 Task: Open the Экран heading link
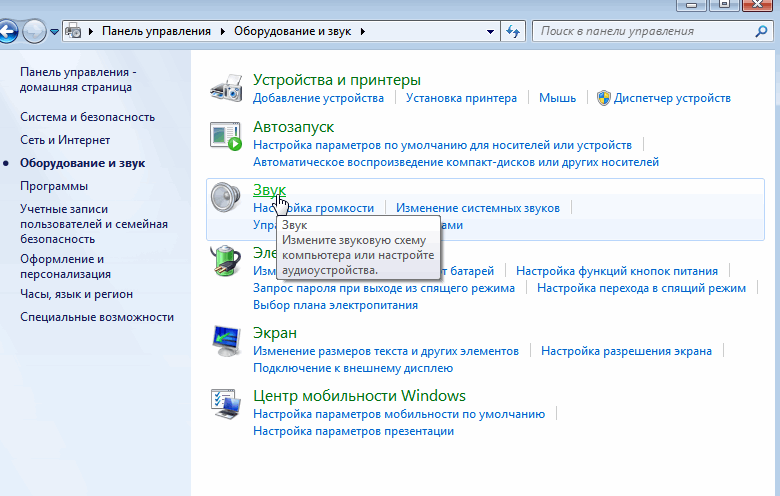coord(275,333)
